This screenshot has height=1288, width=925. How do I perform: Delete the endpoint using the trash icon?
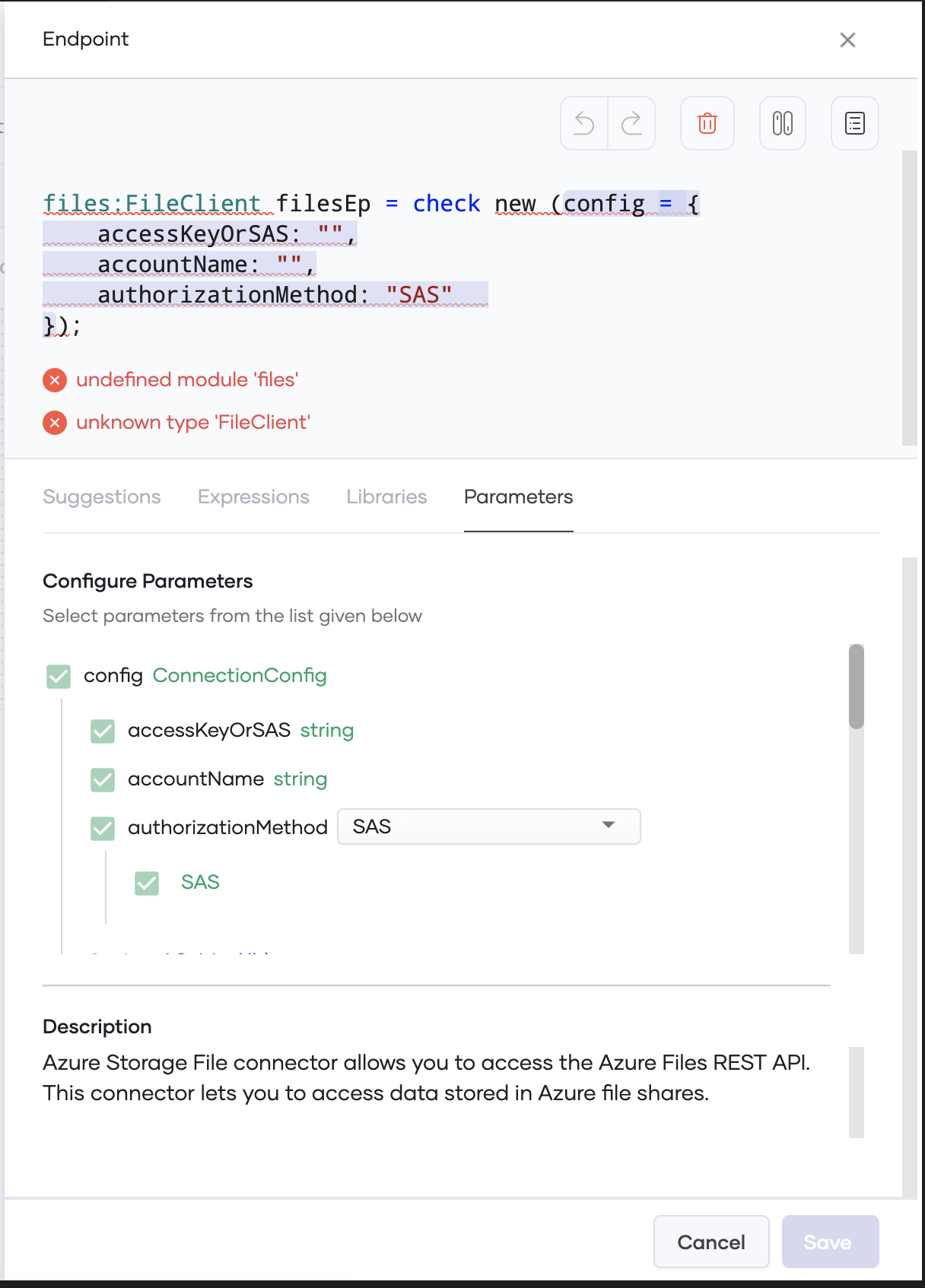click(x=707, y=122)
